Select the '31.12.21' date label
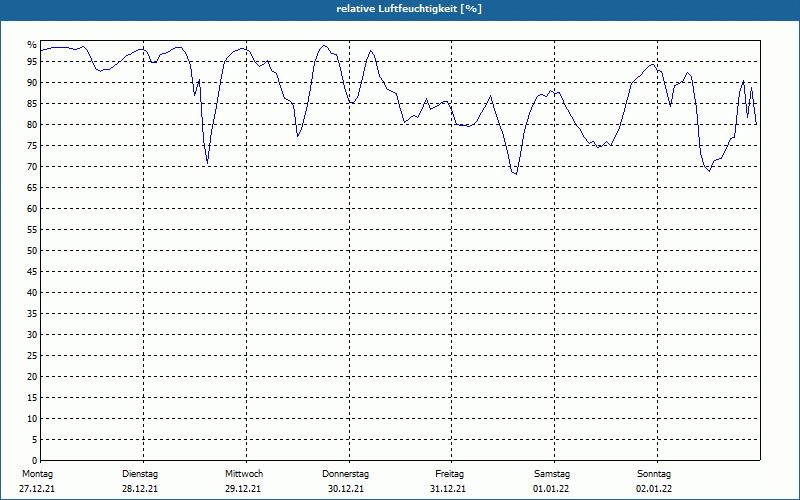The image size is (800, 500). click(x=448, y=489)
